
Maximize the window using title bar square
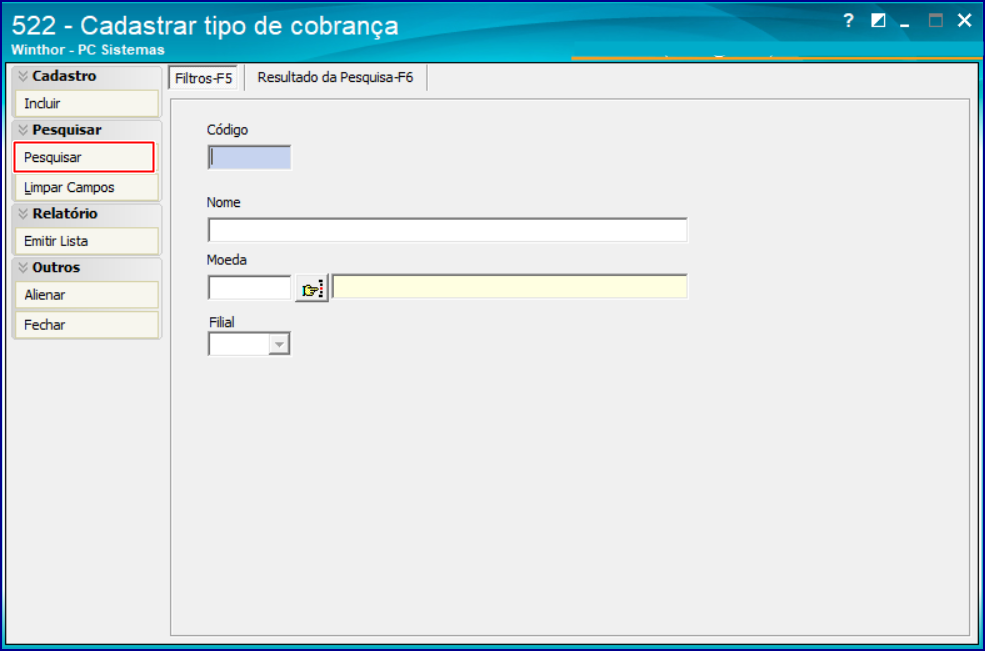[x=935, y=21]
